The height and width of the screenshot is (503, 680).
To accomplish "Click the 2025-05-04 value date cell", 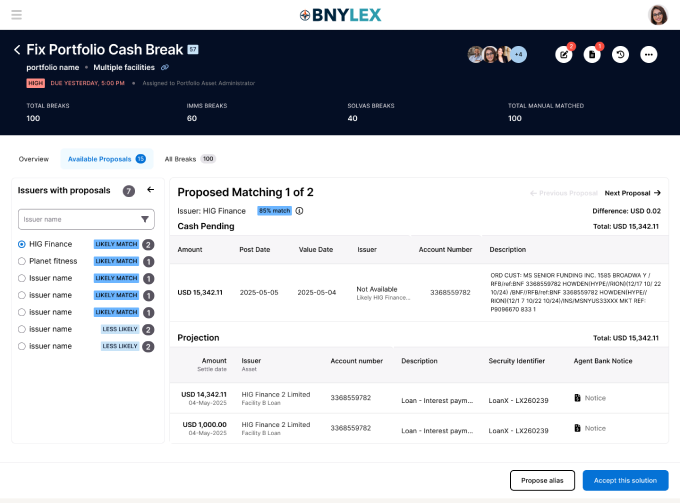I will (x=317, y=293).
